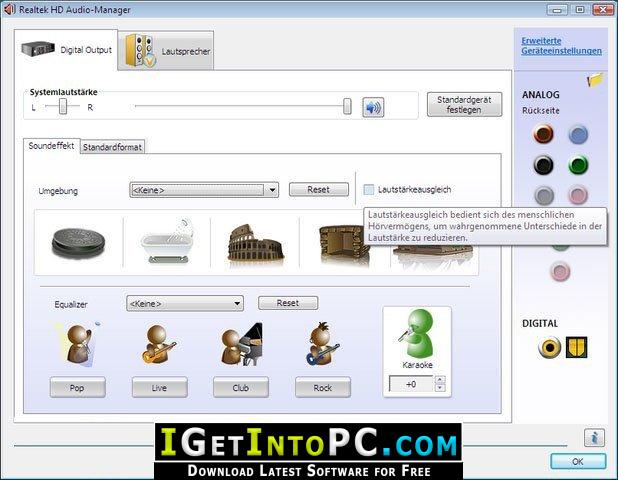This screenshot has height=480, width=618.
Task: Click the orange analog rear jack
Action: (544, 134)
